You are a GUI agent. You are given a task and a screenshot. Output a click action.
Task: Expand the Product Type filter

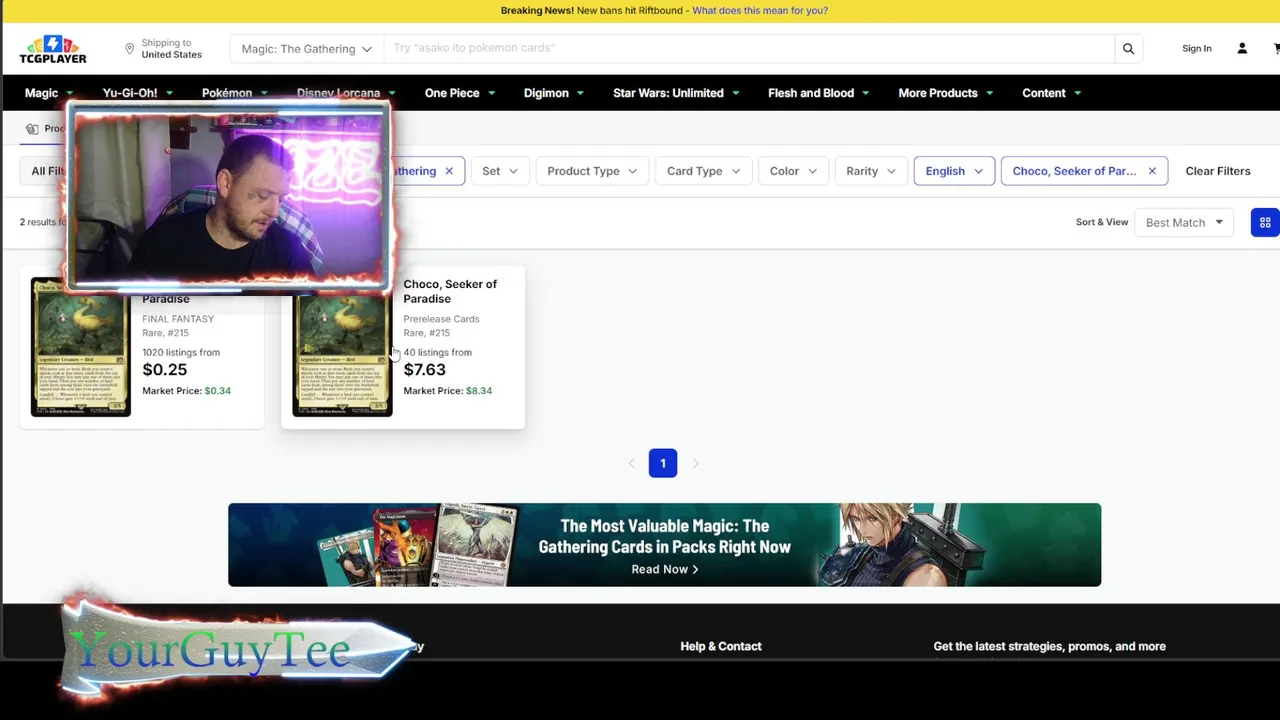tap(591, 171)
